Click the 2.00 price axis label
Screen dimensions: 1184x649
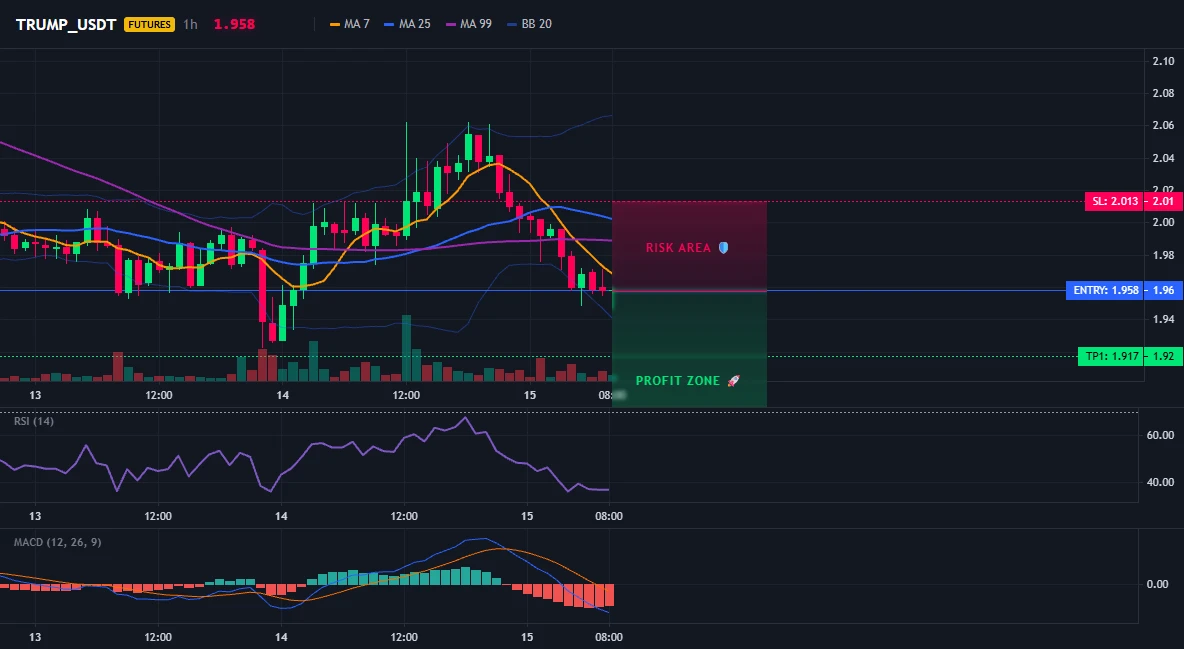(1163, 222)
